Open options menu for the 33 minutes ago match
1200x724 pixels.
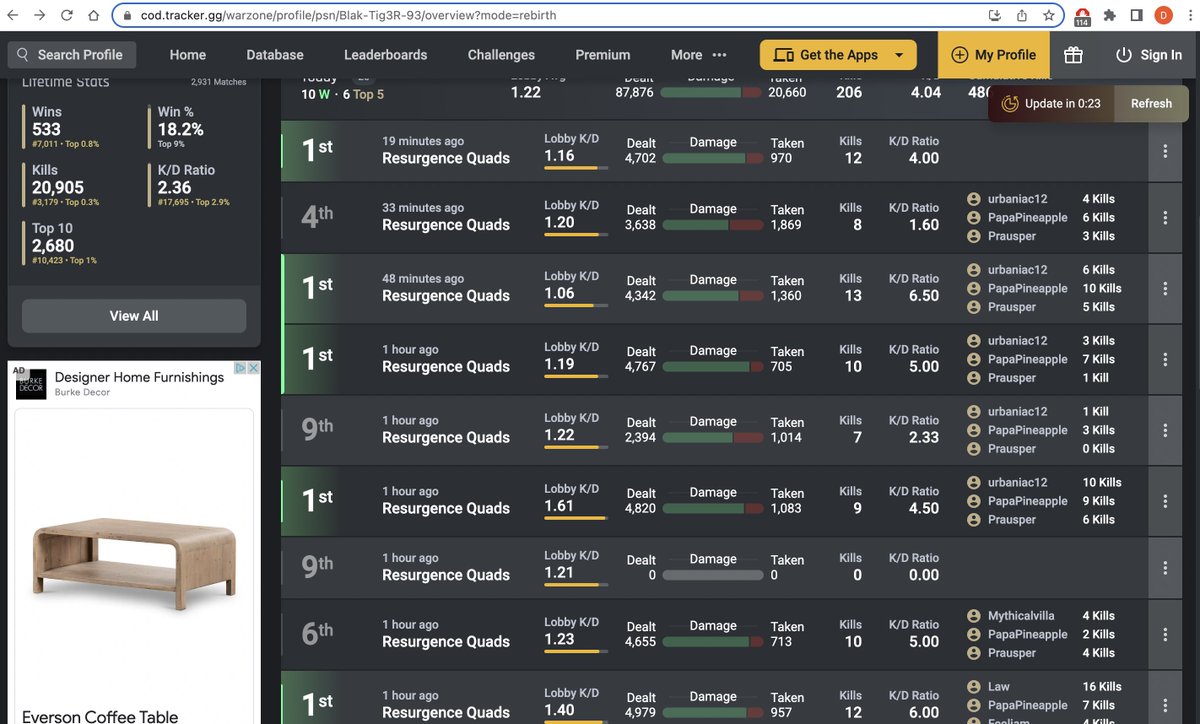pos(1165,217)
